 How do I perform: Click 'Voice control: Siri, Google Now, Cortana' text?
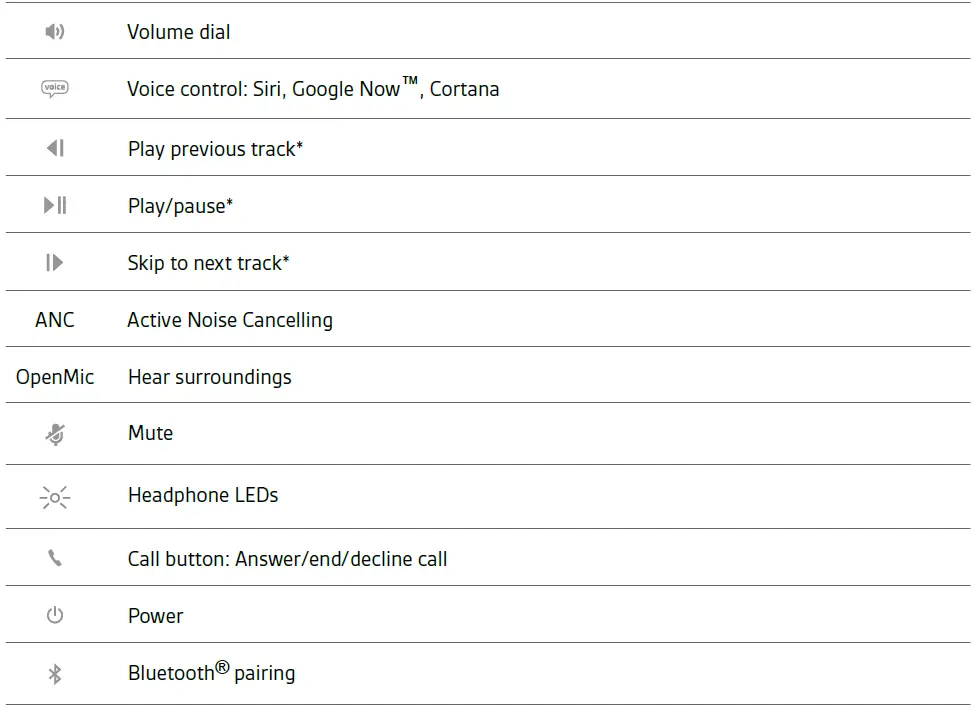tap(313, 89)
